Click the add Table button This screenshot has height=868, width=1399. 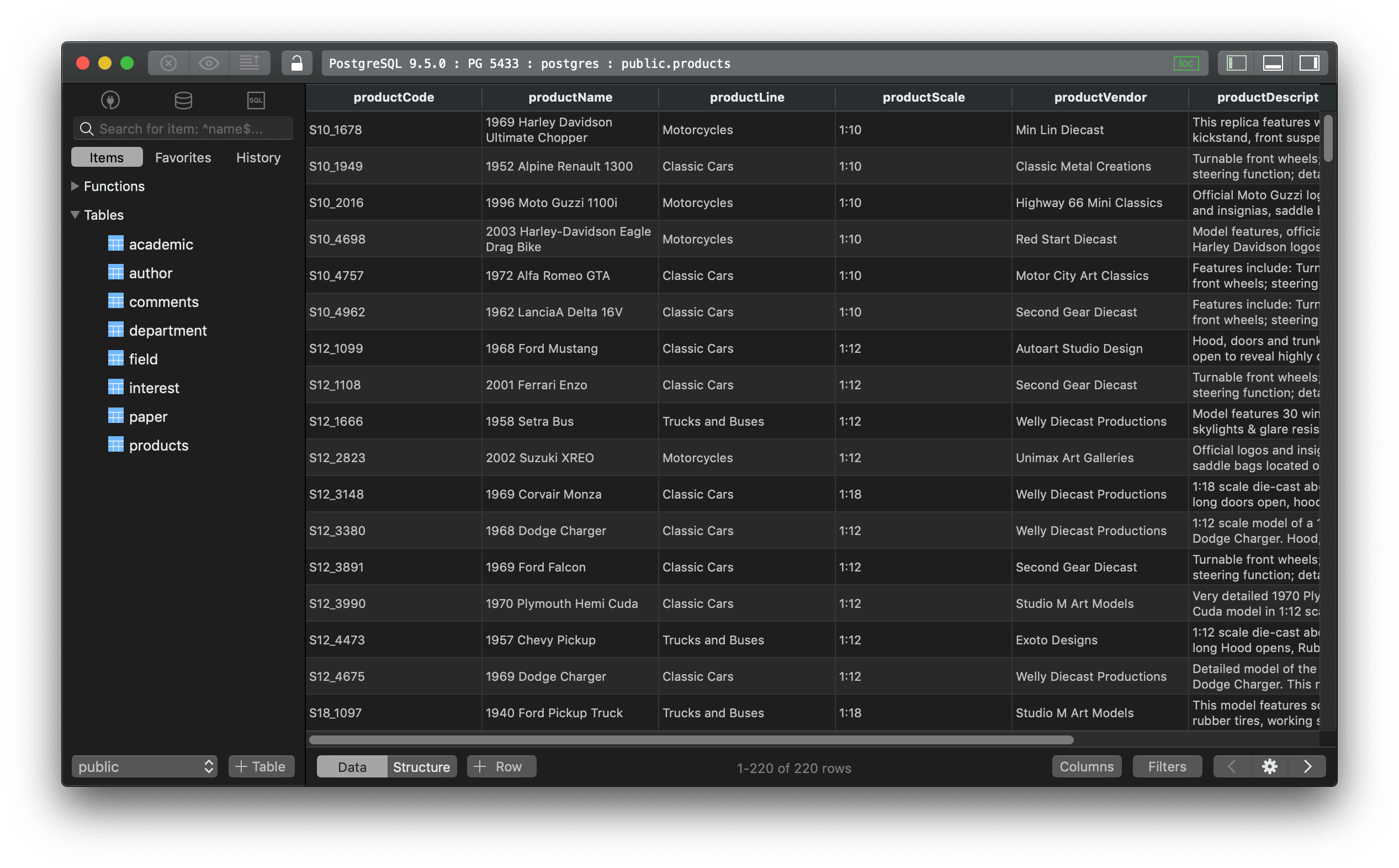pos(261,766)
